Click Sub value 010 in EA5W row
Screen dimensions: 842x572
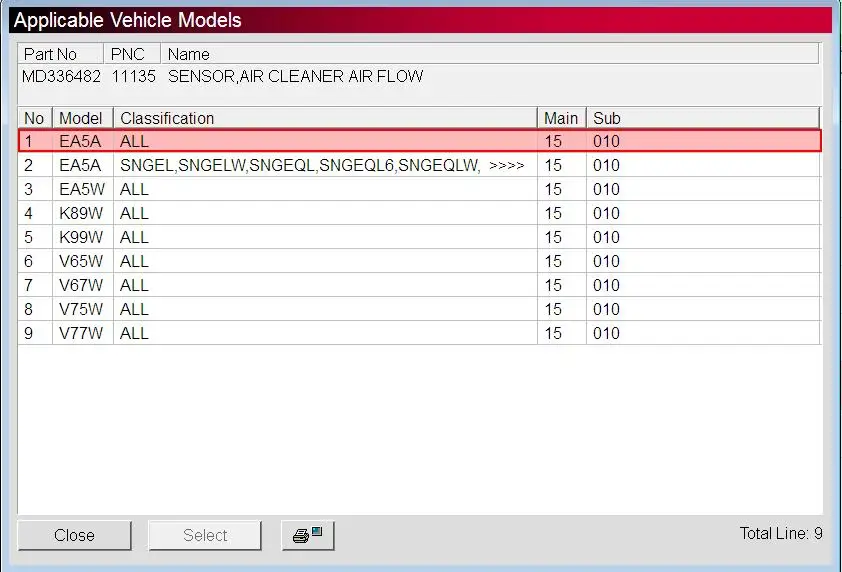point(606,189)
